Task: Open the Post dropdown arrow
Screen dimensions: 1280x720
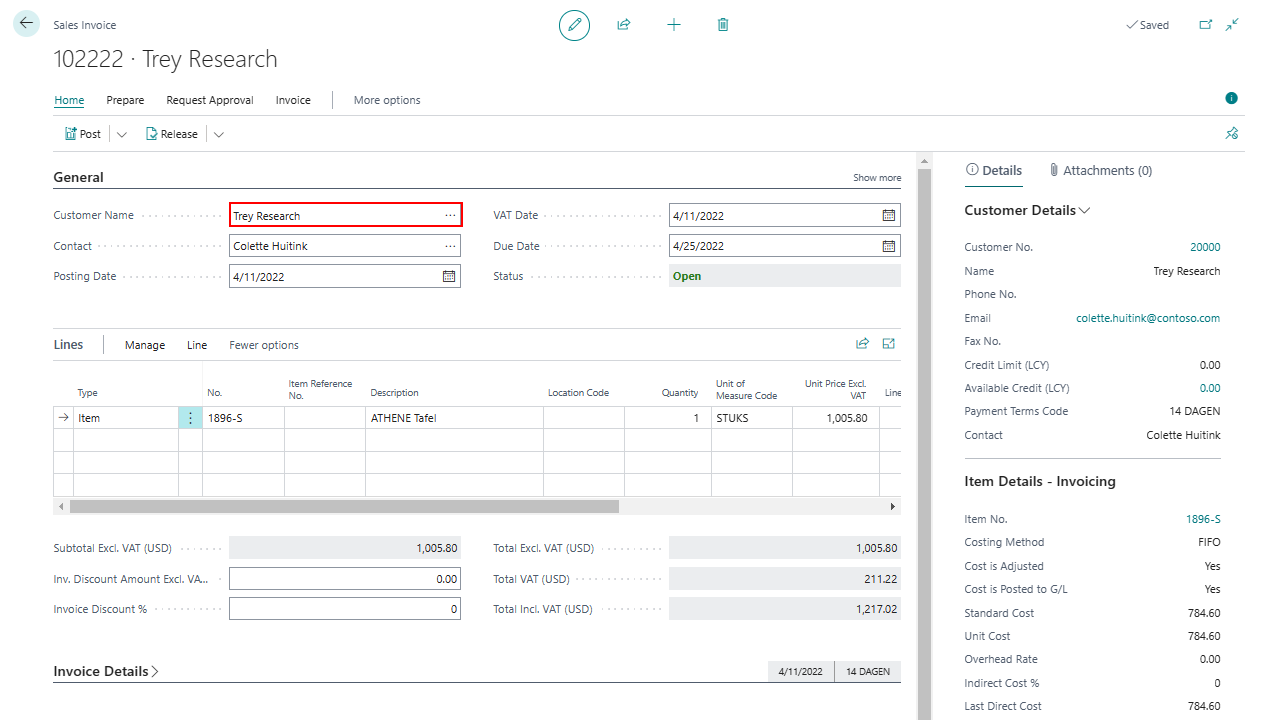Action: 122,134
